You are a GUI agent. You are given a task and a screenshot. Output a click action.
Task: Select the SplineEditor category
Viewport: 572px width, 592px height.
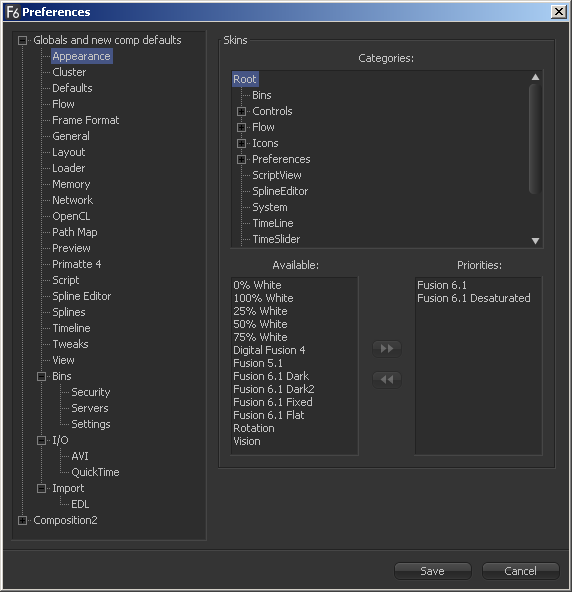coord(280,191)
